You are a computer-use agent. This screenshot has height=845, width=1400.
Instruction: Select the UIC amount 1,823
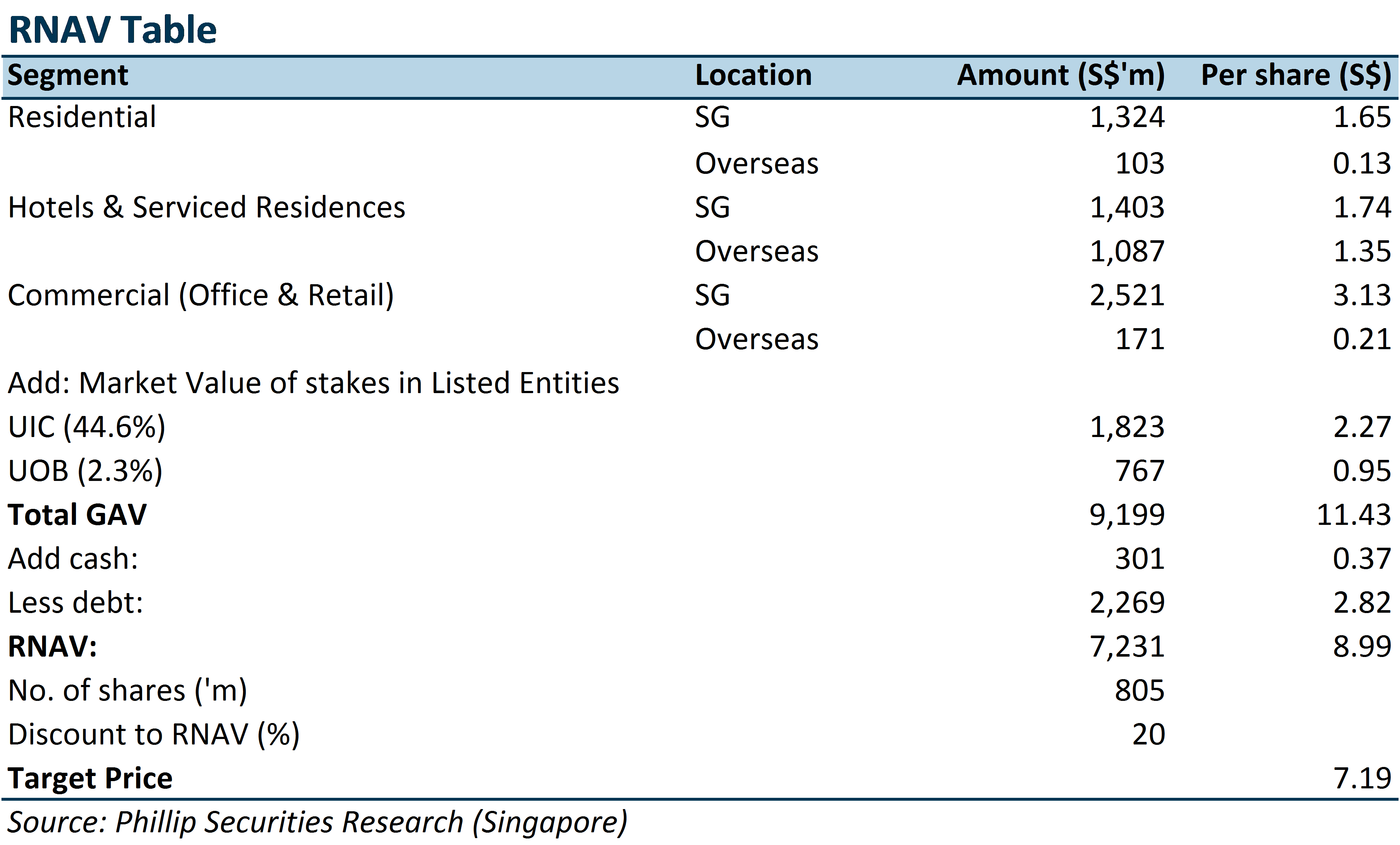point(1127,428)
